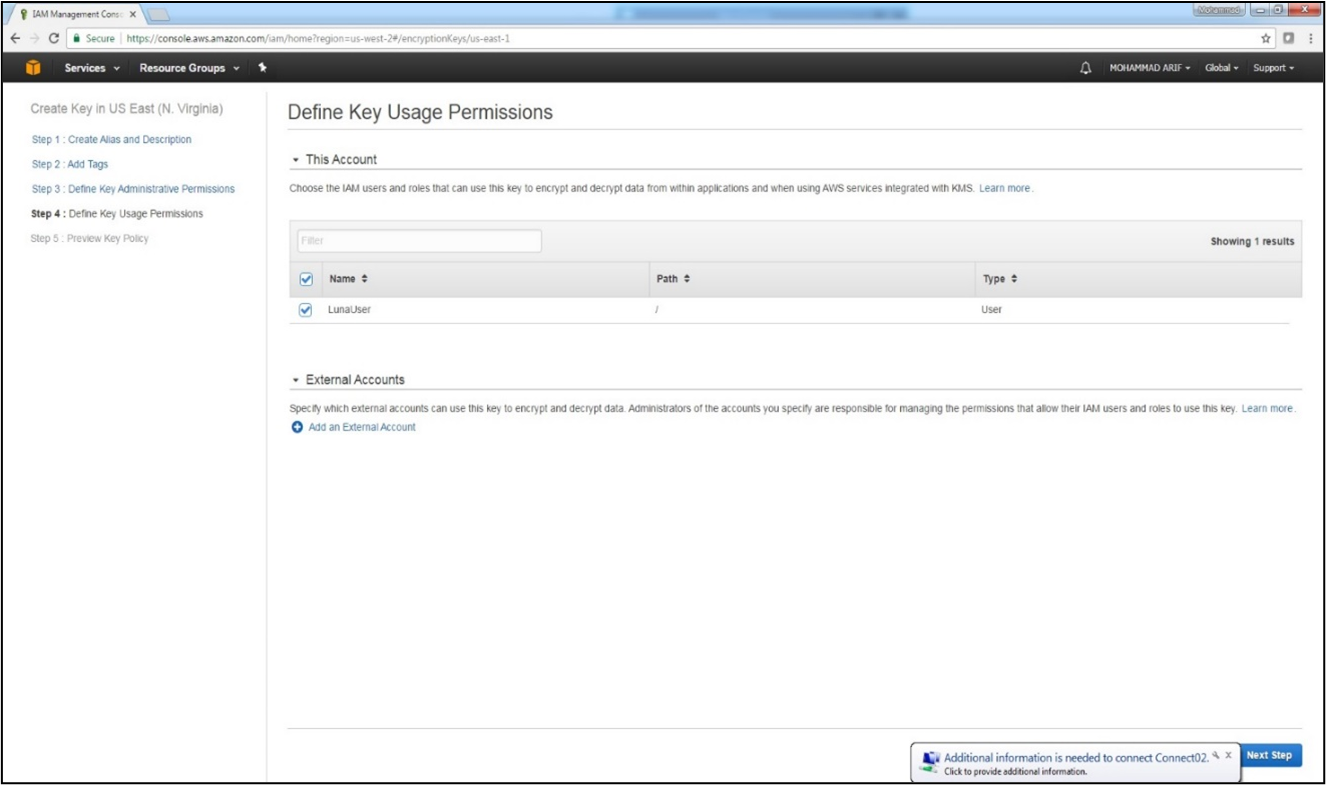Click the Showing 1 results text
This screenshot has height=785, width=1326.
pos(1252,241)
